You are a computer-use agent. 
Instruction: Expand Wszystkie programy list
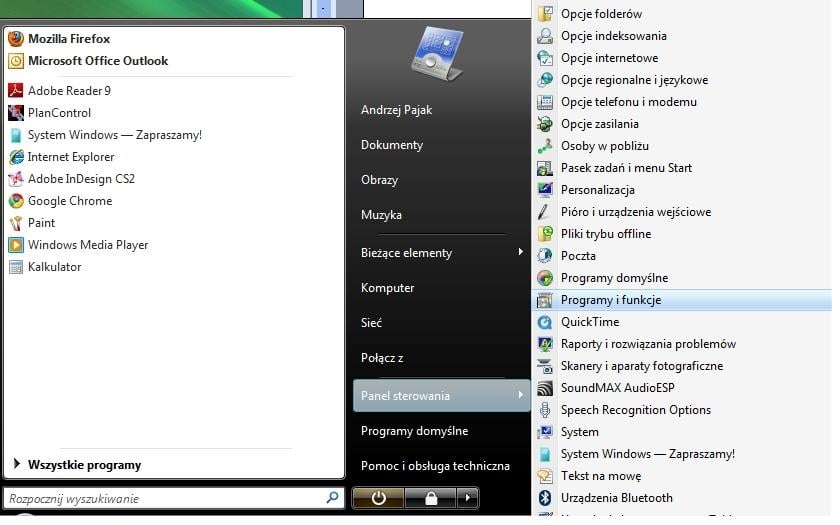click(x=84, y=465)
